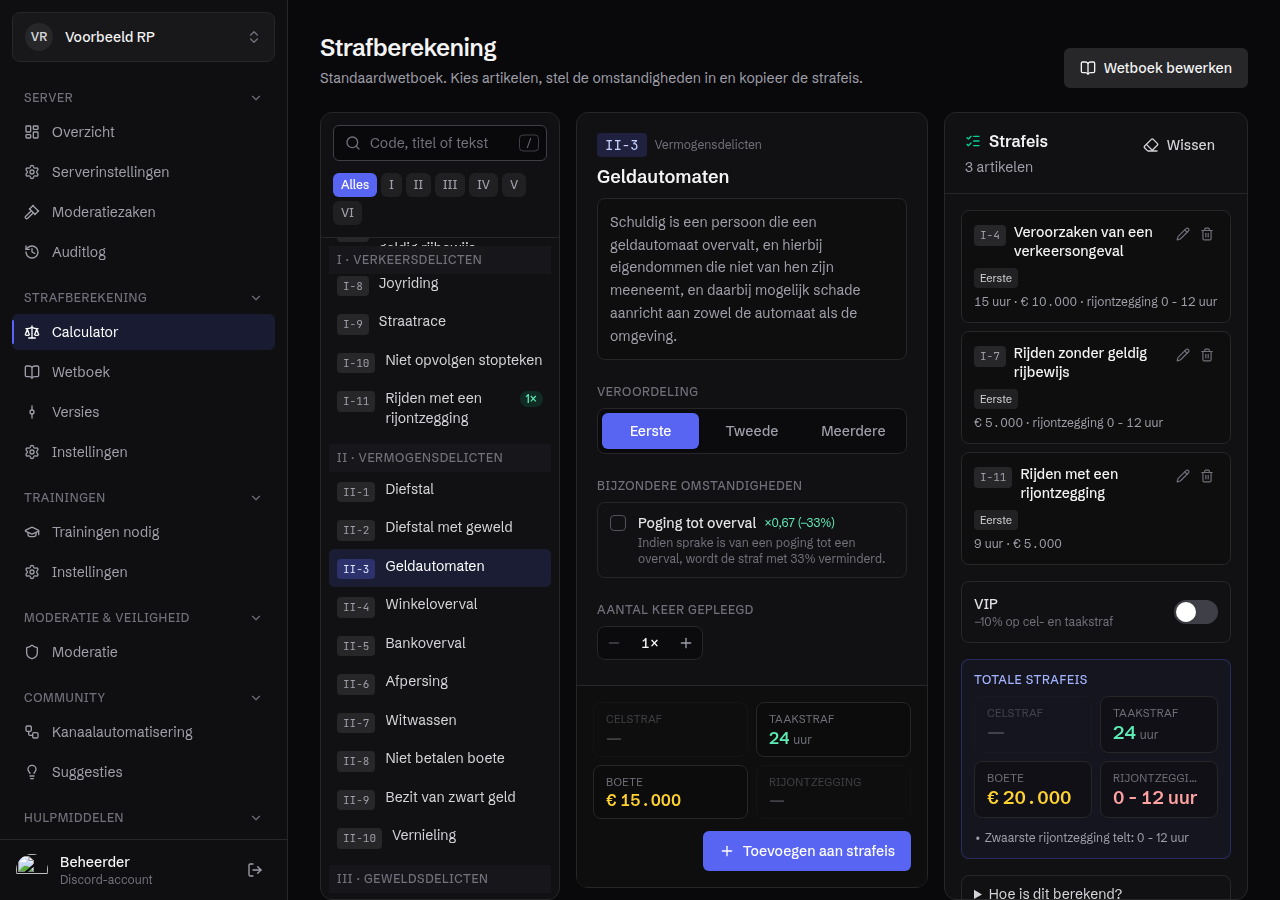Click the Kanaalautomatisering workflow icon
The image size is (1280, 900).
[x=32, y=732]
